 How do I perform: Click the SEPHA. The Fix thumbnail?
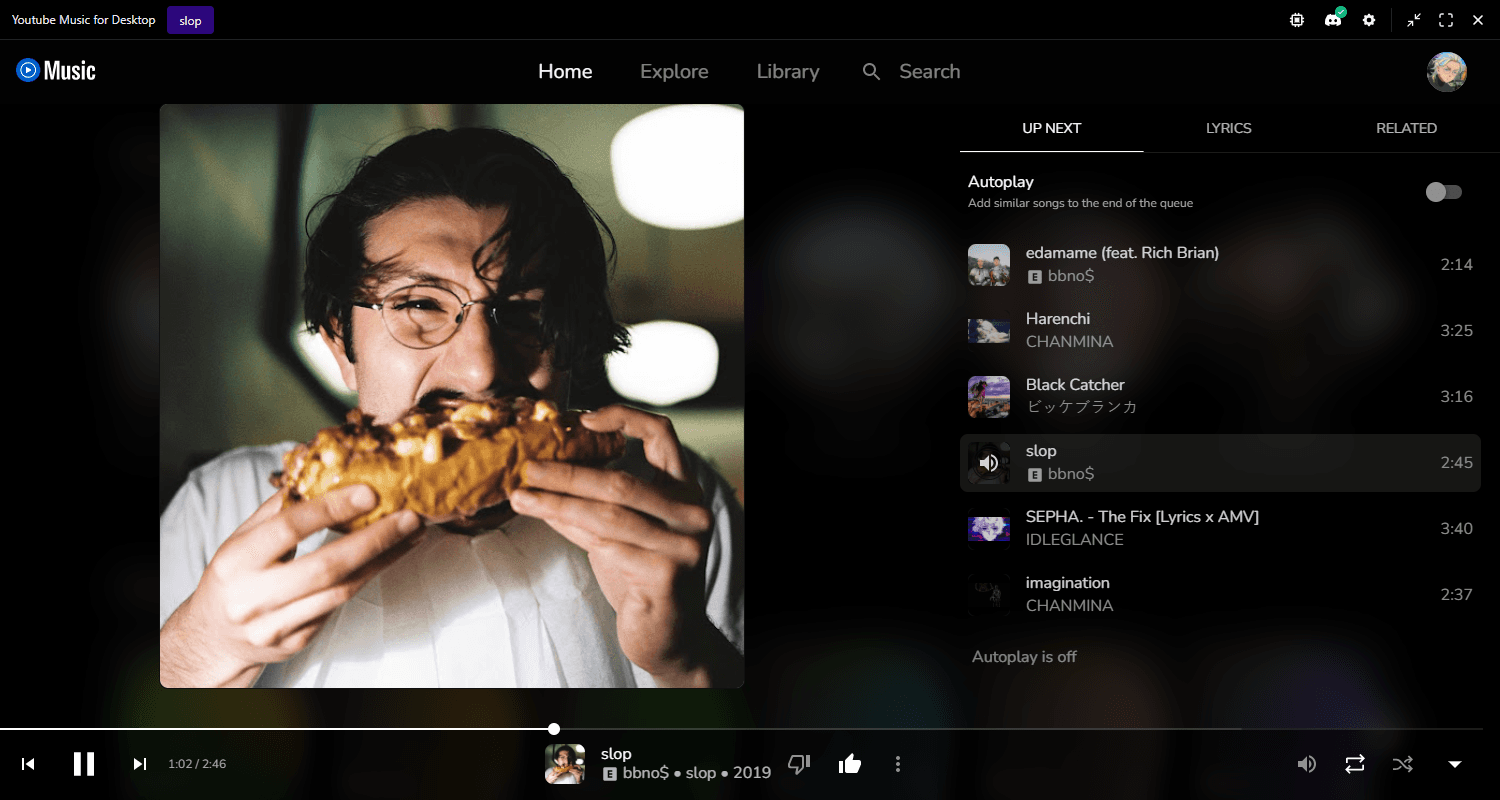[x=989, y=529]
